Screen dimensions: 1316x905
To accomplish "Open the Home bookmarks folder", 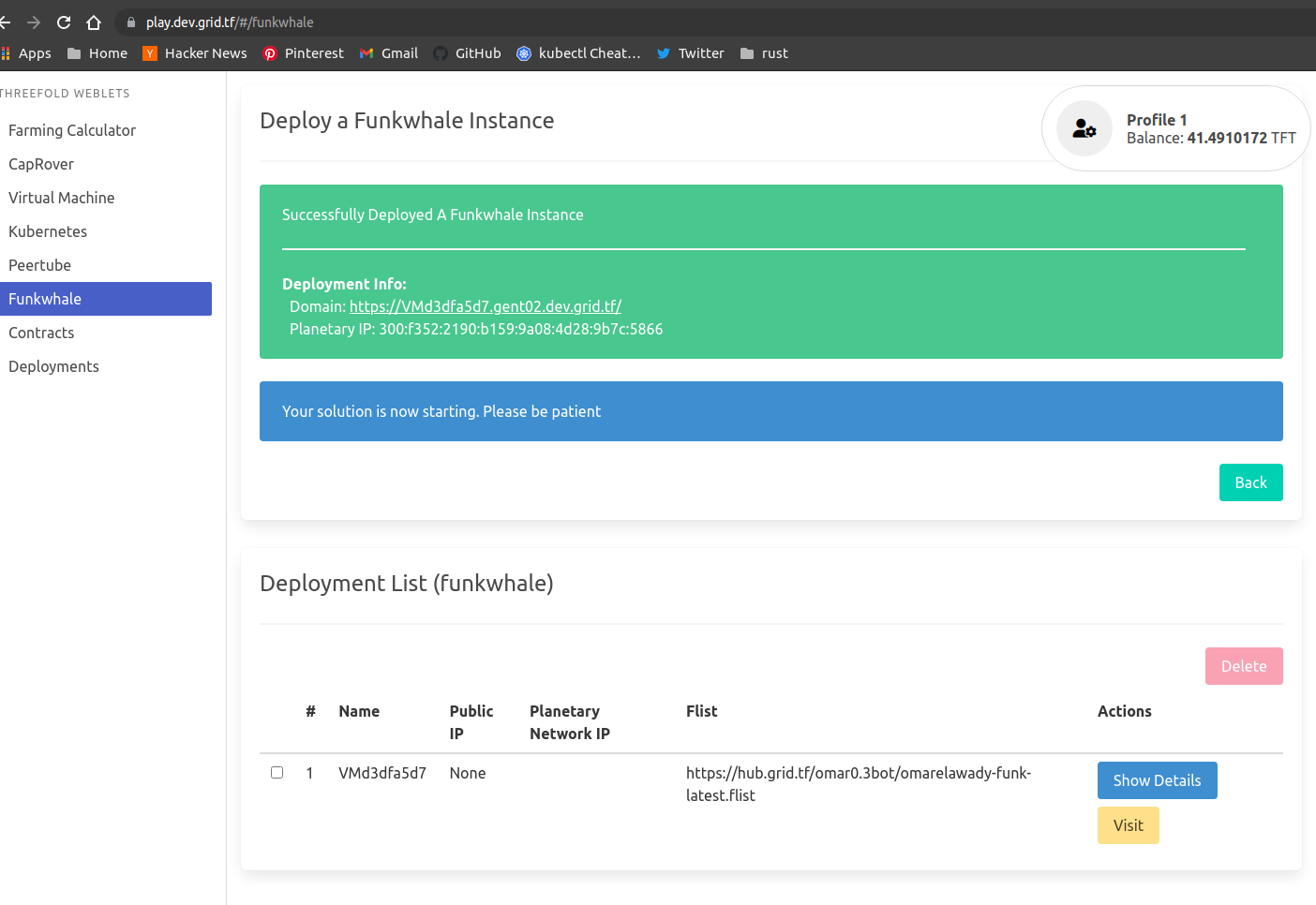I will pyautogui.click(x=97, y=53).
